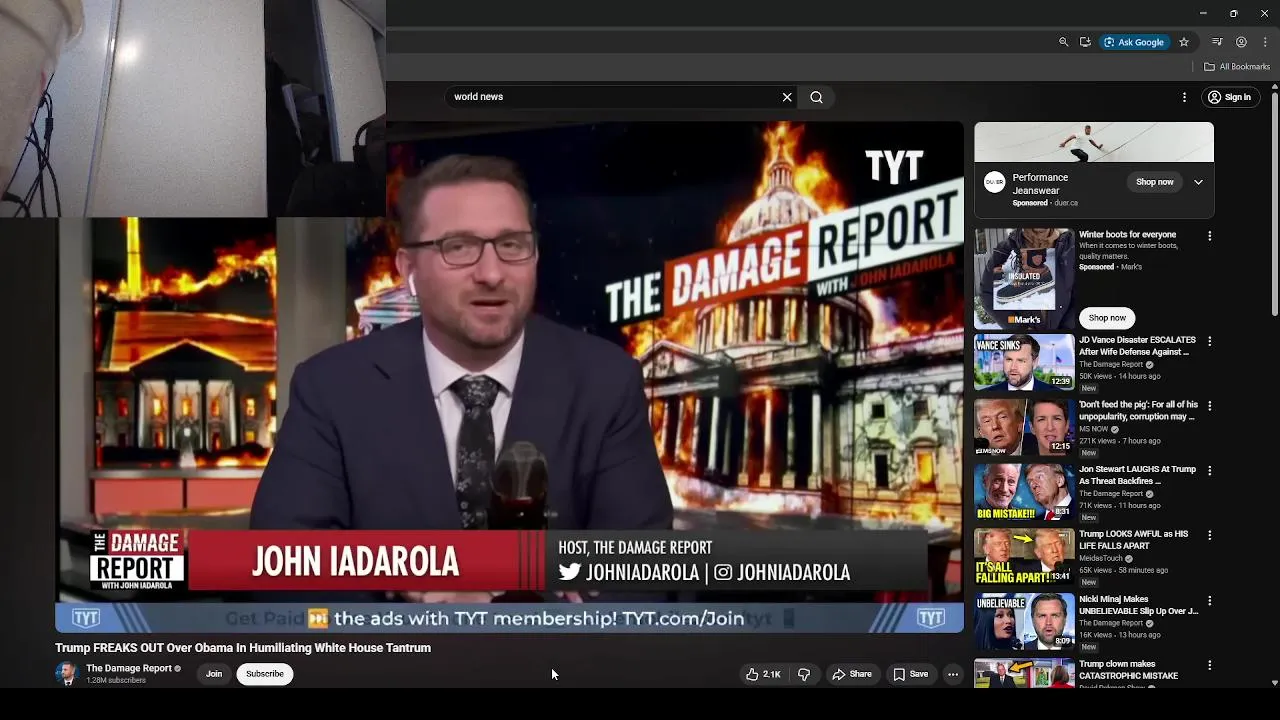This screenshot has height=720, width=1280.
Task: Dislike the video with thumbs-down button
Action: [804, 674]
